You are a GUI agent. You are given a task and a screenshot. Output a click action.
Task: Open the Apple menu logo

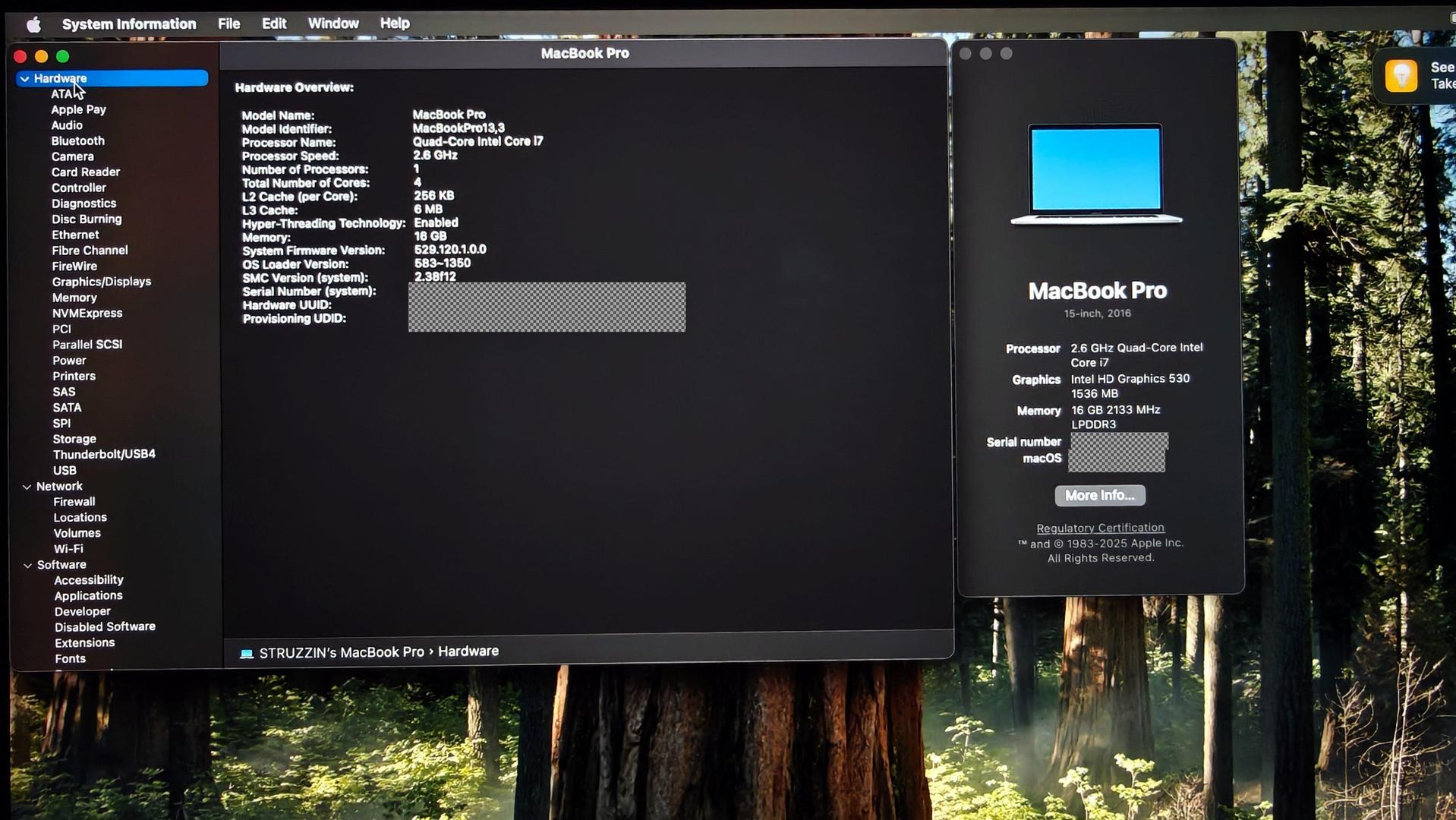[x=33, y=24]
